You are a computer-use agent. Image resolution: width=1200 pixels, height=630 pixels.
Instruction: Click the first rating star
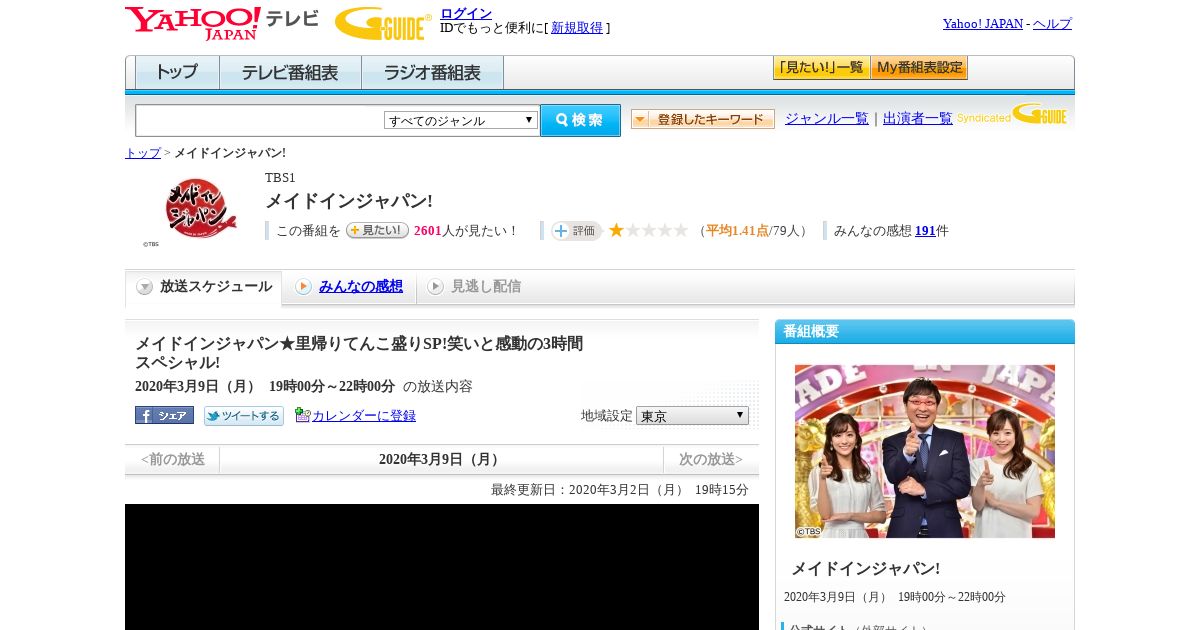tap(616, 230)
